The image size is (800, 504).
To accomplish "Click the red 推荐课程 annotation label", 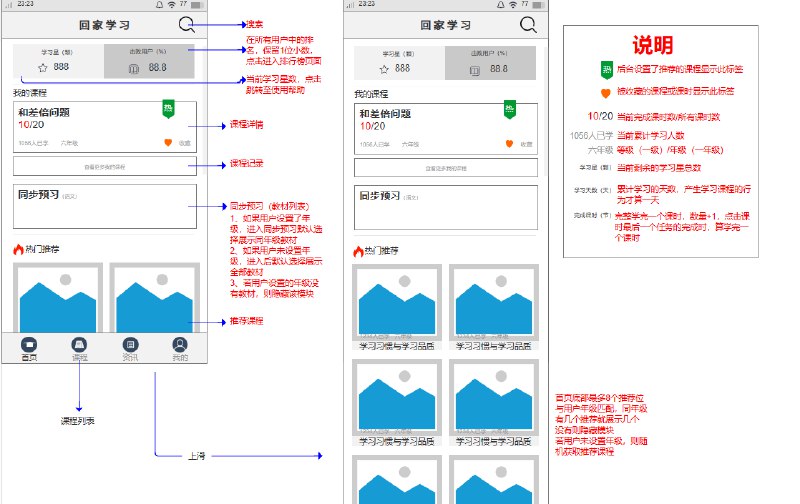I will pos(246,321).
